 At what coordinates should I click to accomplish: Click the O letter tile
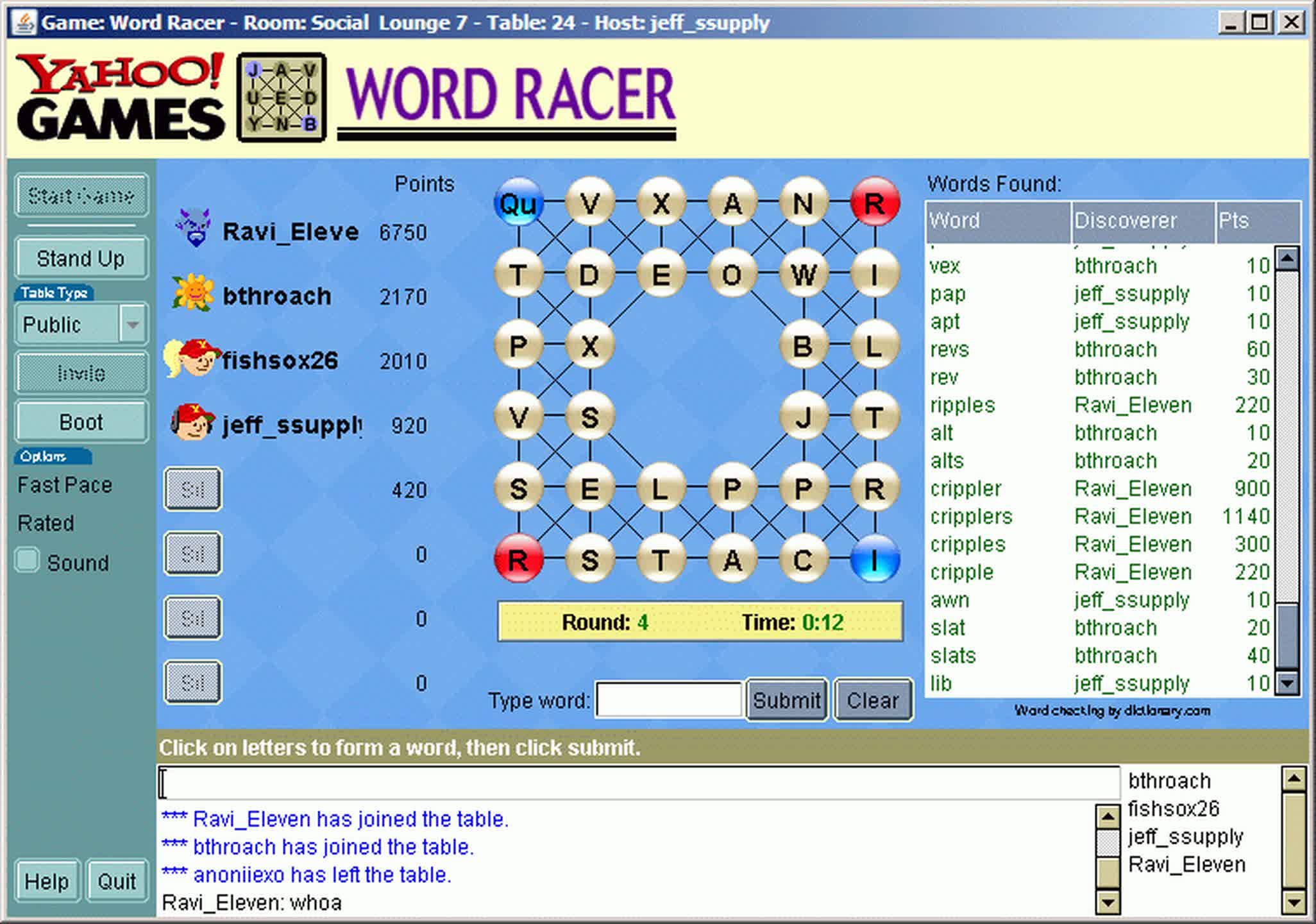click(732, 275)
